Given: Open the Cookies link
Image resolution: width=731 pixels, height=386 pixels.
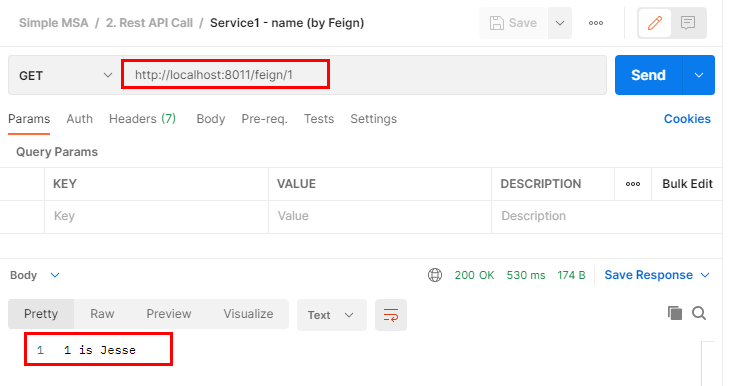Looking at the screenshot, I should coord(687,119).
